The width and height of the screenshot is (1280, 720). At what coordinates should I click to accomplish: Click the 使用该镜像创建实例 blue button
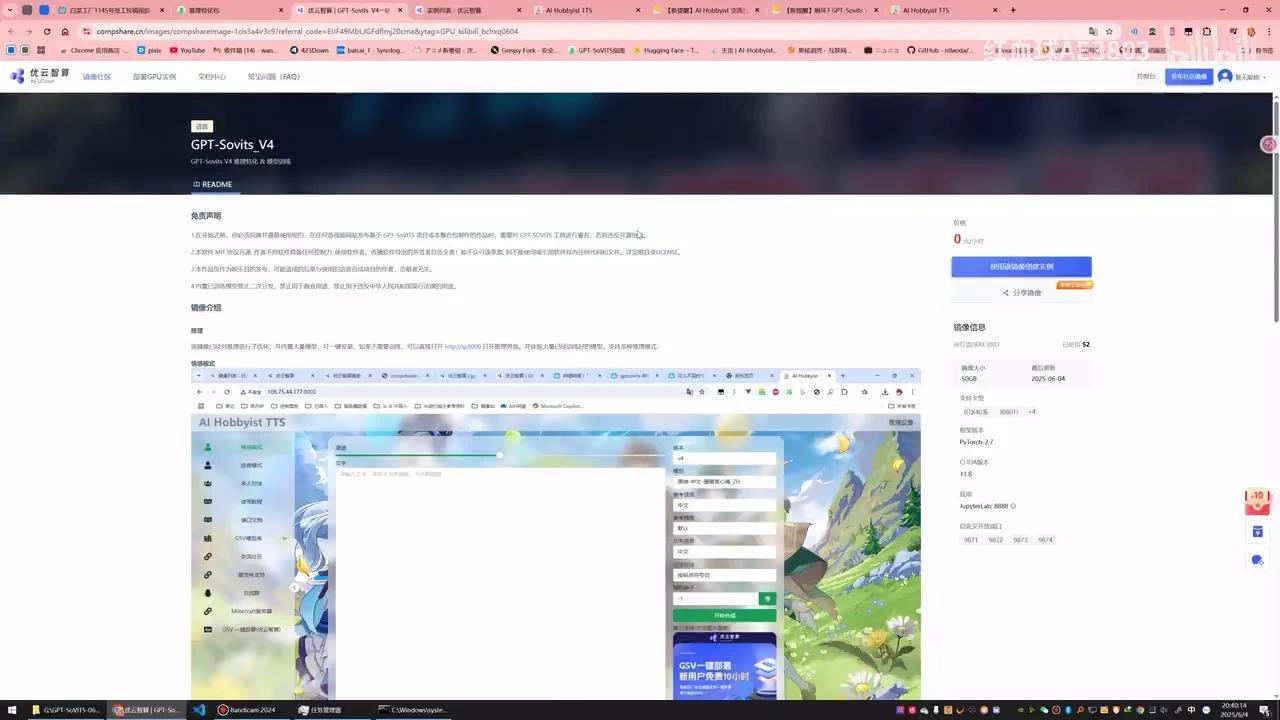click(x=1020, y=266)
